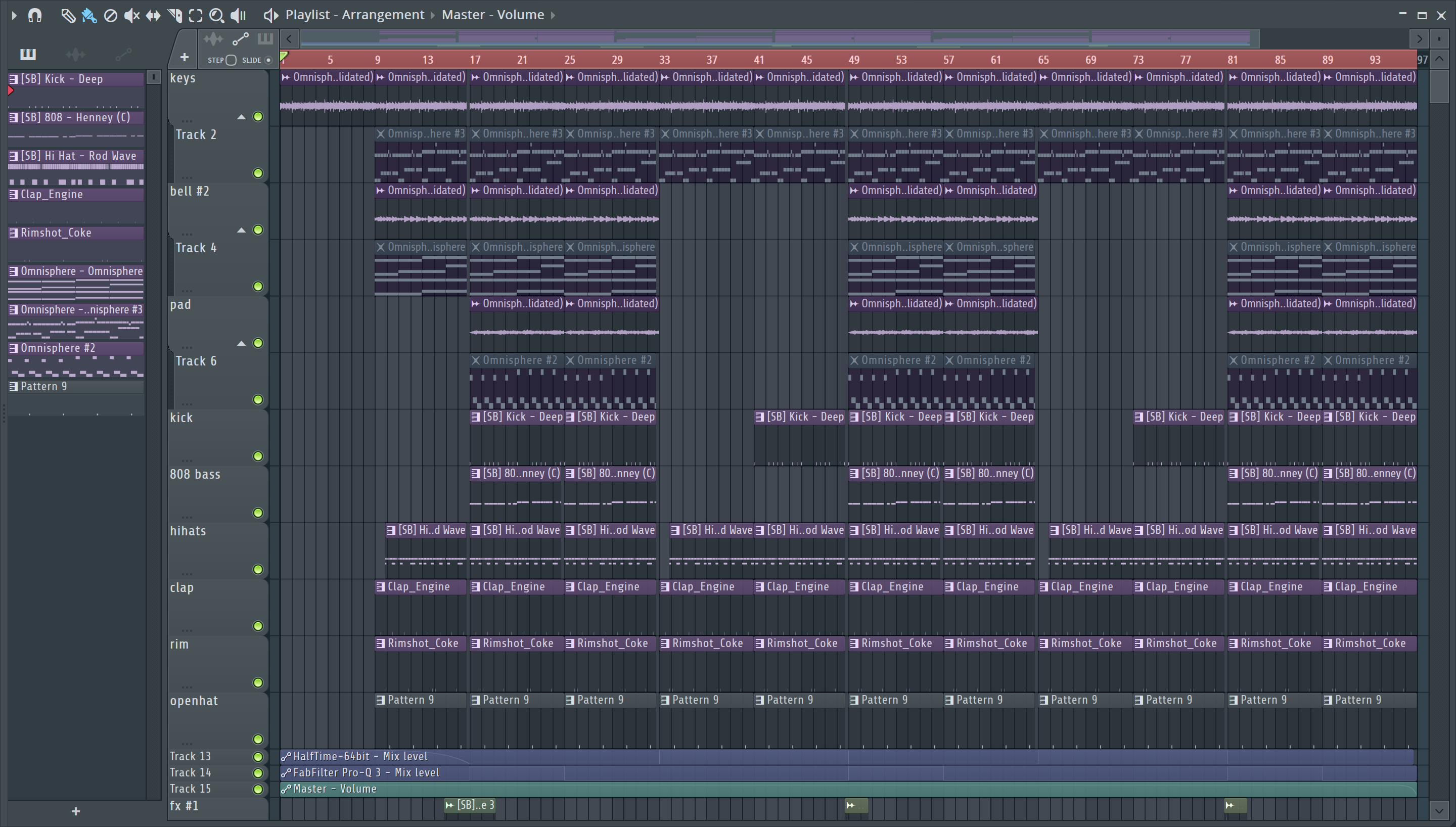Select the Zoom magnifier tool
The width and height of the screenshot is (1456, 827).
point(216,15)
